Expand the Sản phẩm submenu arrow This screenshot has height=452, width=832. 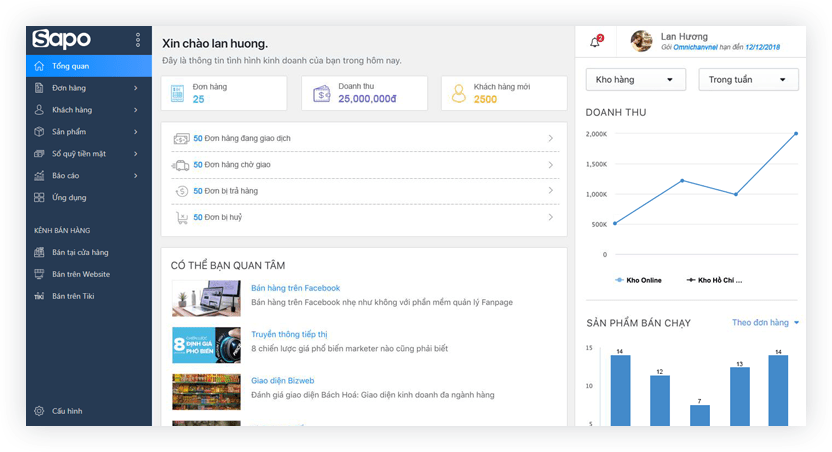point(136,132)
